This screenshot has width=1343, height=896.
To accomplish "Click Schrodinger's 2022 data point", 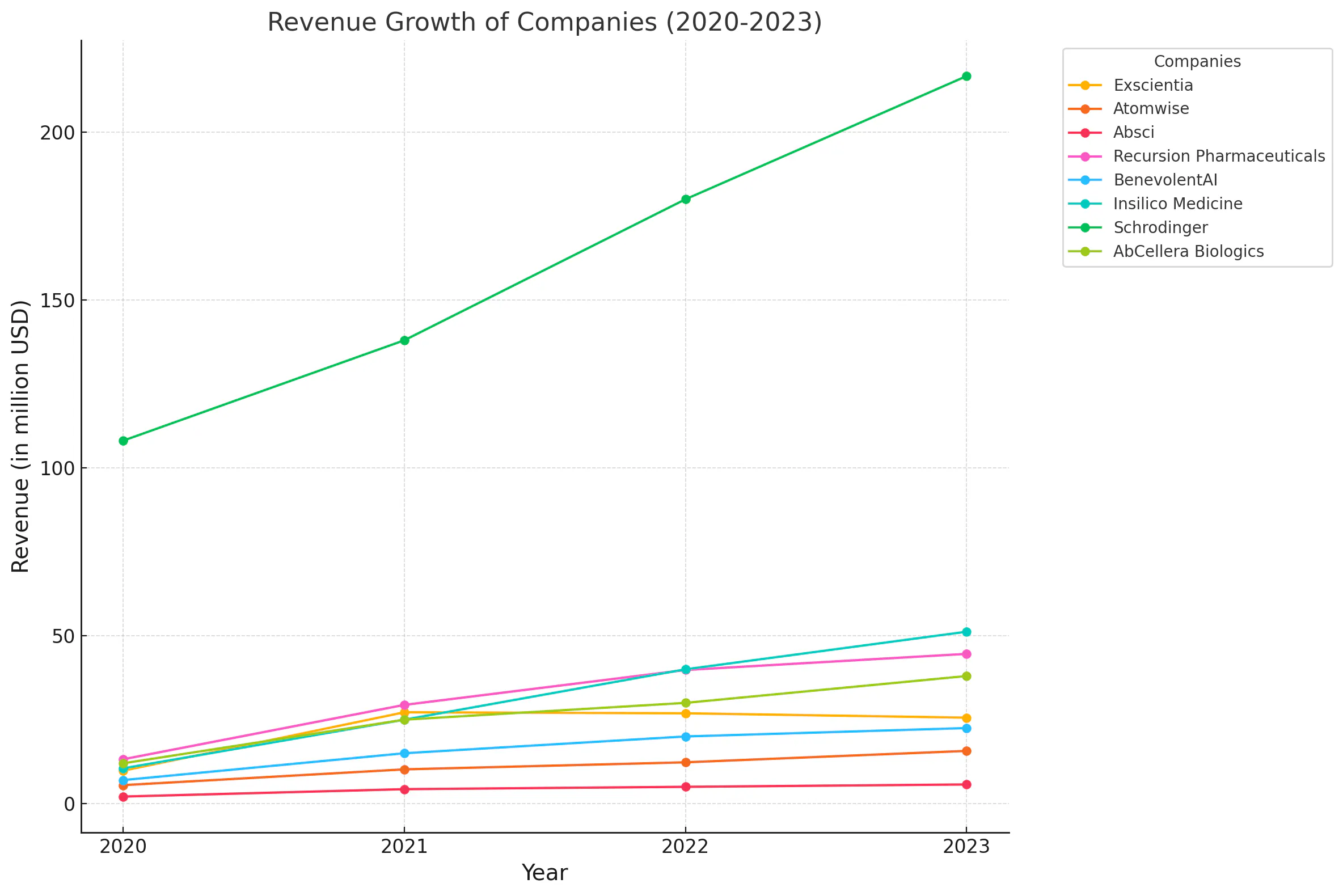I will tap(686, 200).
